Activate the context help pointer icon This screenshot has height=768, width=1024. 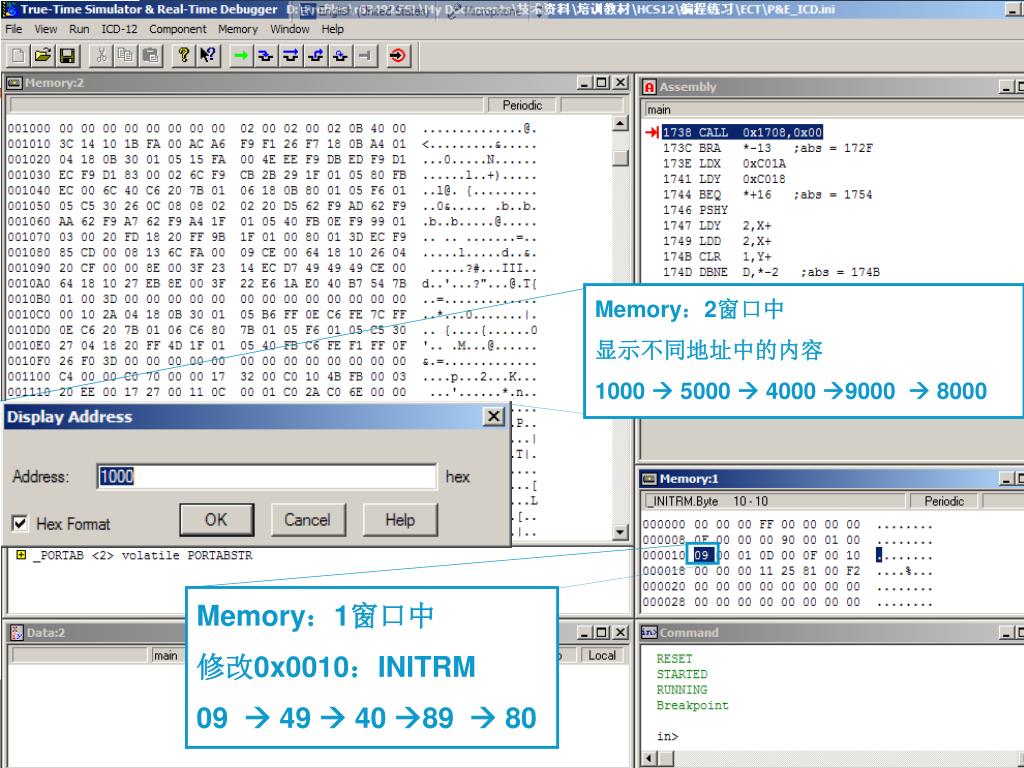point(208,56)
